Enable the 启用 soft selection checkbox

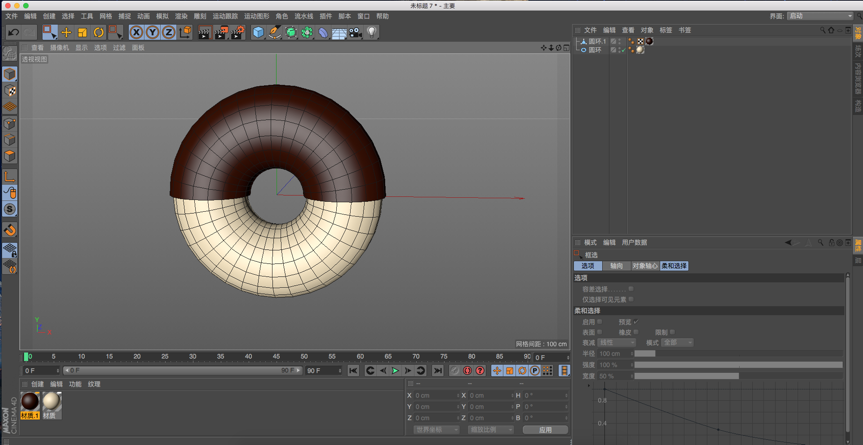(599, 322)
